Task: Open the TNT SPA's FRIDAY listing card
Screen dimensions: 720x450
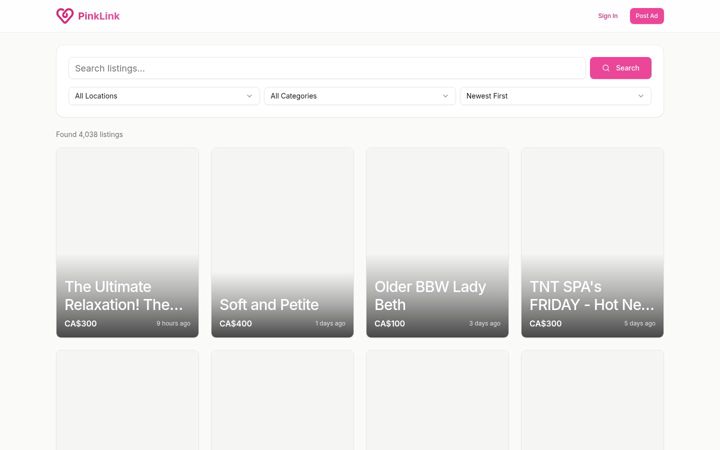Action: pos(592,242)
